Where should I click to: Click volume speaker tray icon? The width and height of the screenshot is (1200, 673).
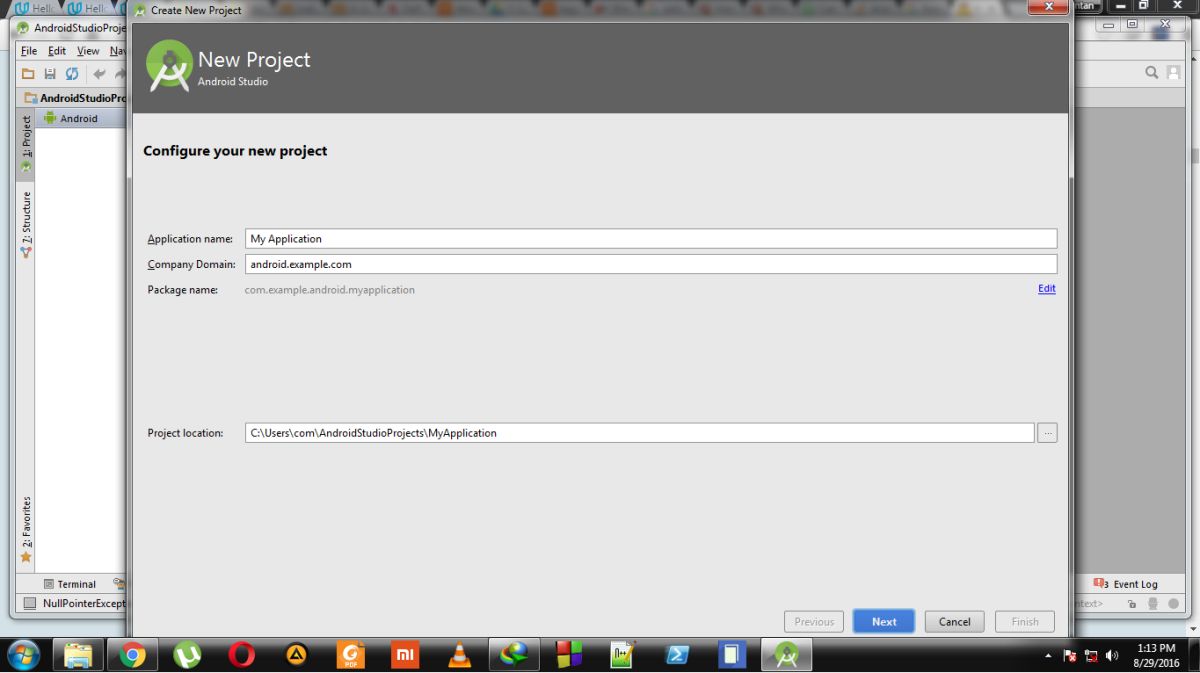(x=1110, y=655)
